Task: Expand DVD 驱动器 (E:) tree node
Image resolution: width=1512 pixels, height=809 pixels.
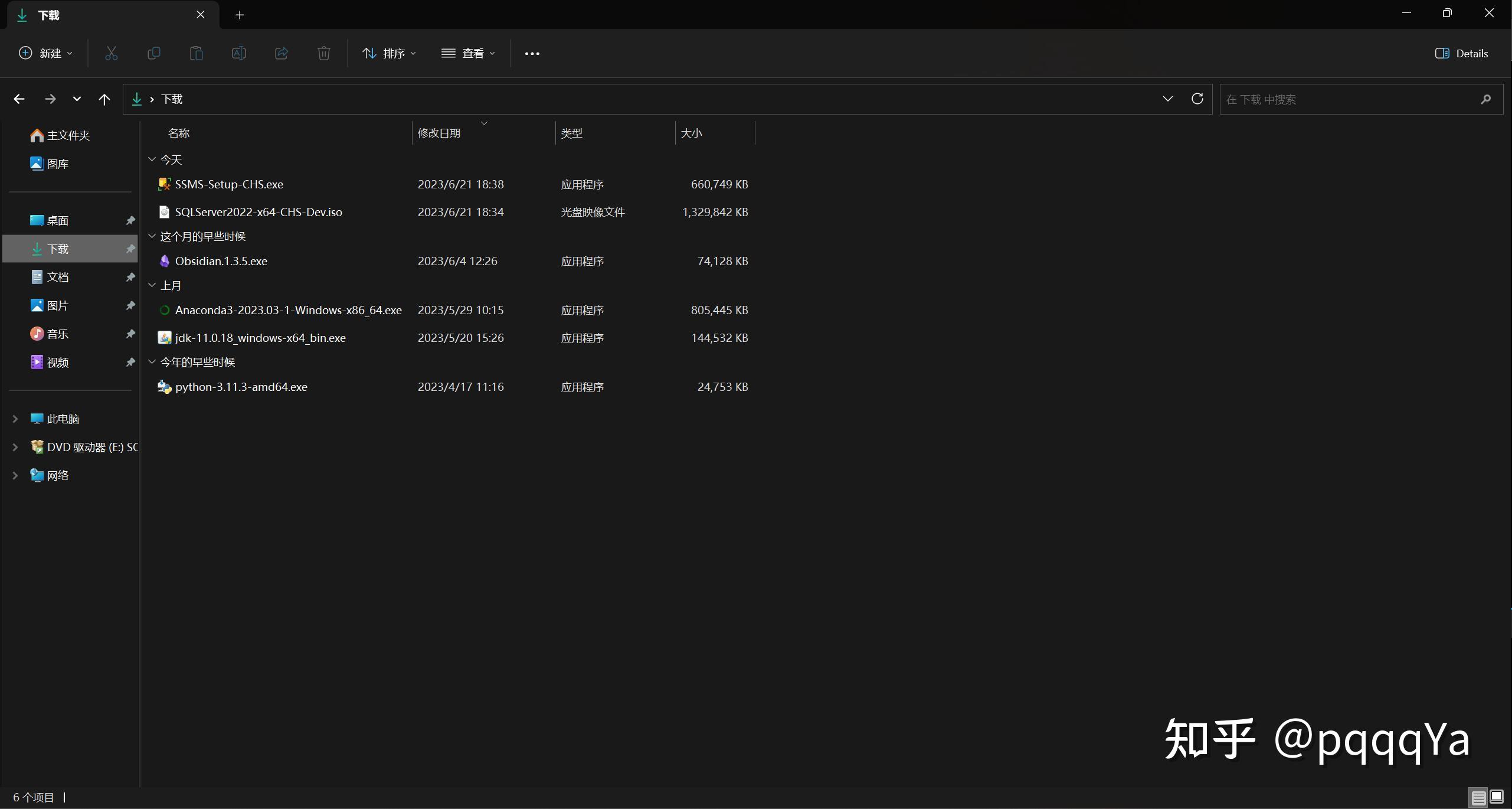Action: point(15,447)
